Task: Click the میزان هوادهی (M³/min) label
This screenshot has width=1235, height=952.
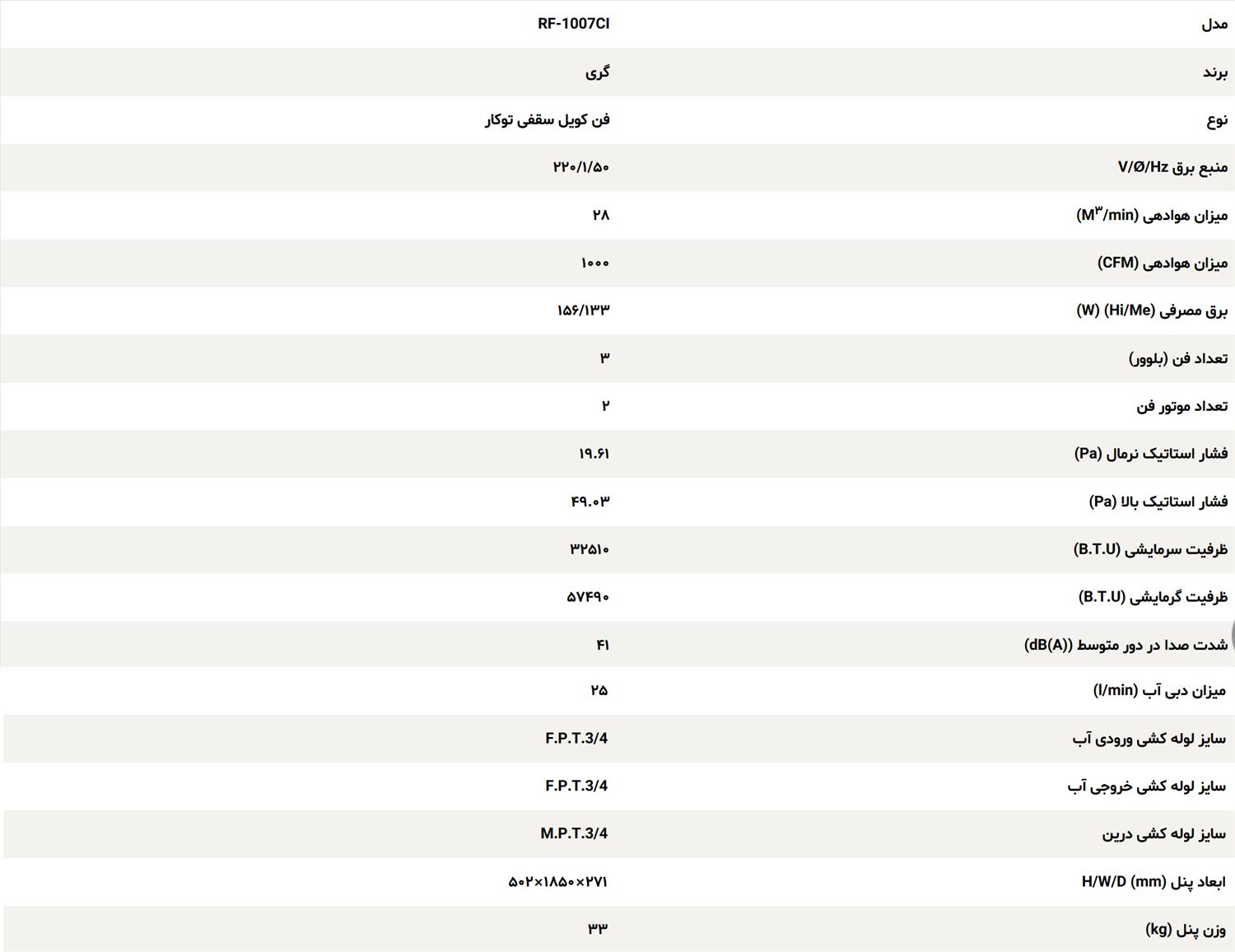Action: 1151,215
